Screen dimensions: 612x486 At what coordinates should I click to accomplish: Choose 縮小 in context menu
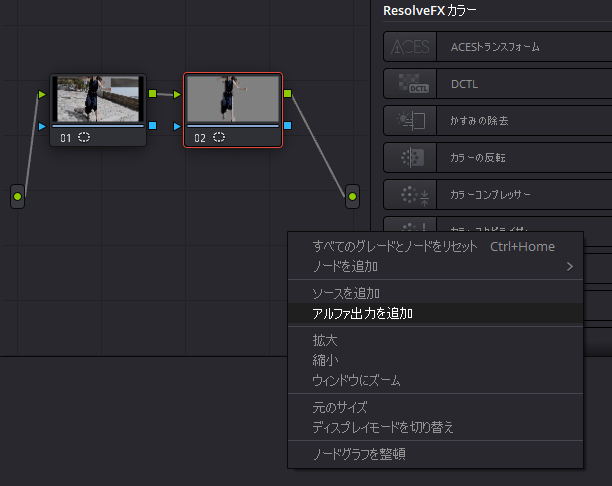[435, 360]
